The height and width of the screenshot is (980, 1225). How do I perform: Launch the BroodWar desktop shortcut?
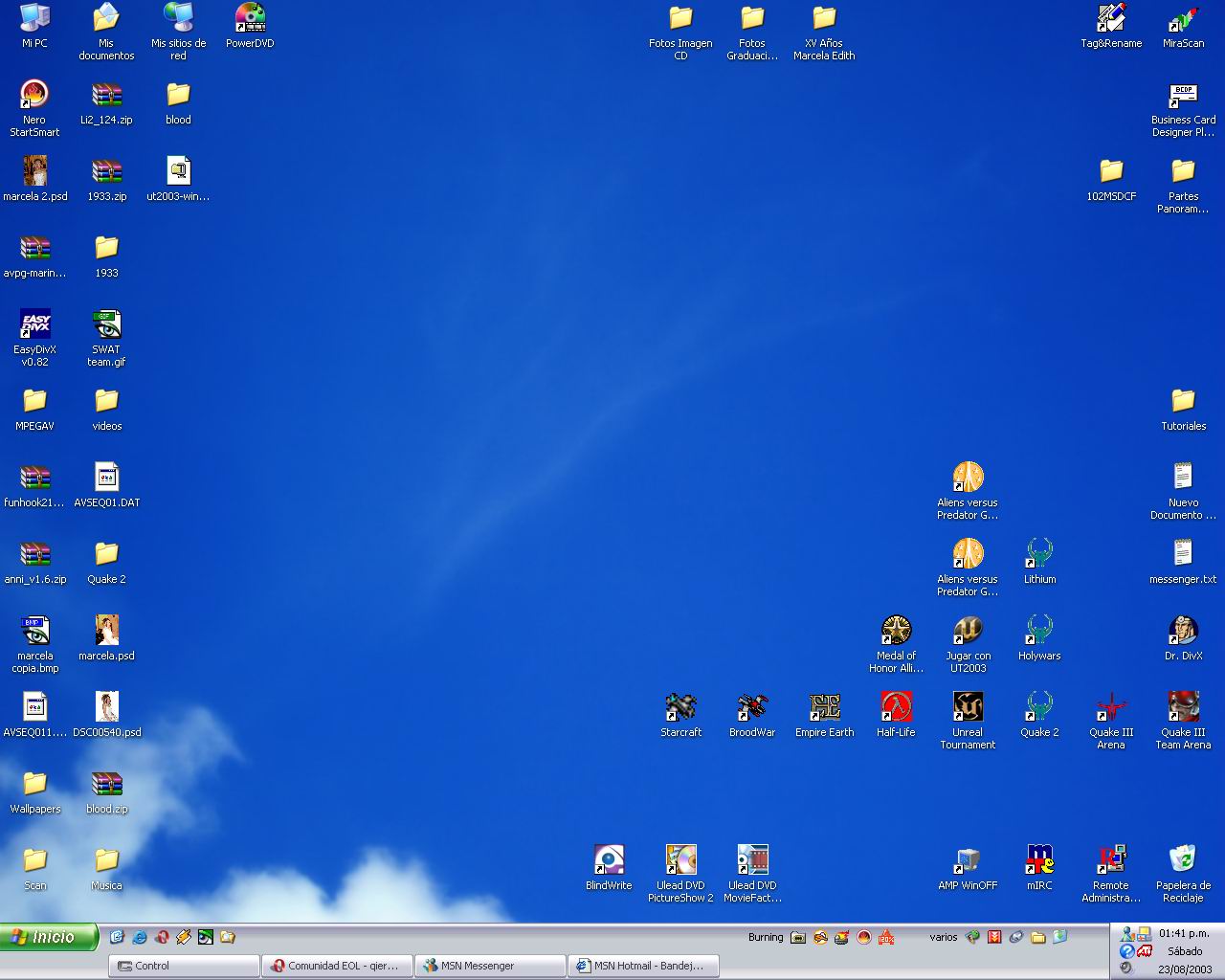click(752, 706)
